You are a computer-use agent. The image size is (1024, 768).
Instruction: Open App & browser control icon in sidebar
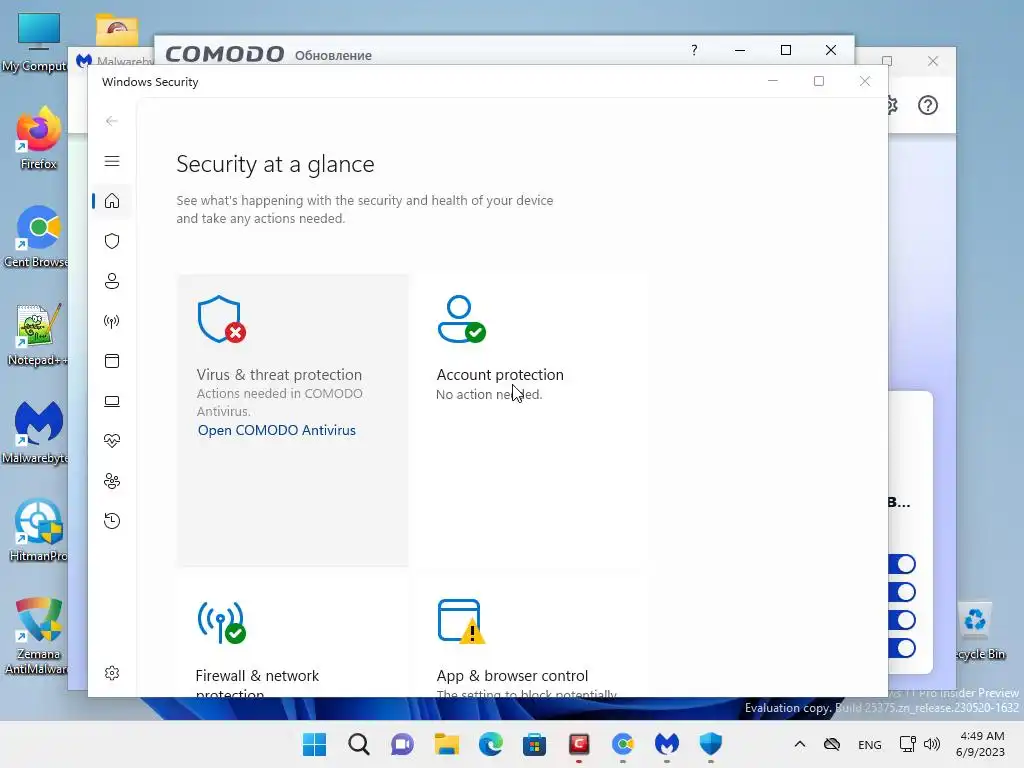(x=112, y=361)
